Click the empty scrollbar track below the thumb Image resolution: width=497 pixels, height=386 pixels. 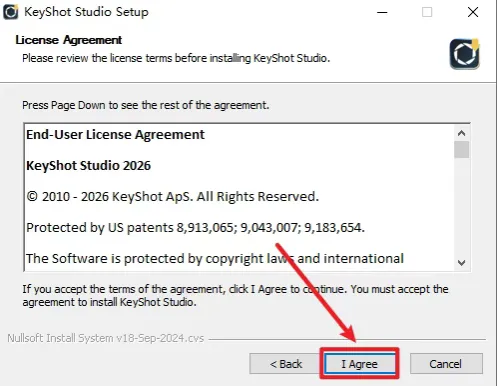pos(462,207)
